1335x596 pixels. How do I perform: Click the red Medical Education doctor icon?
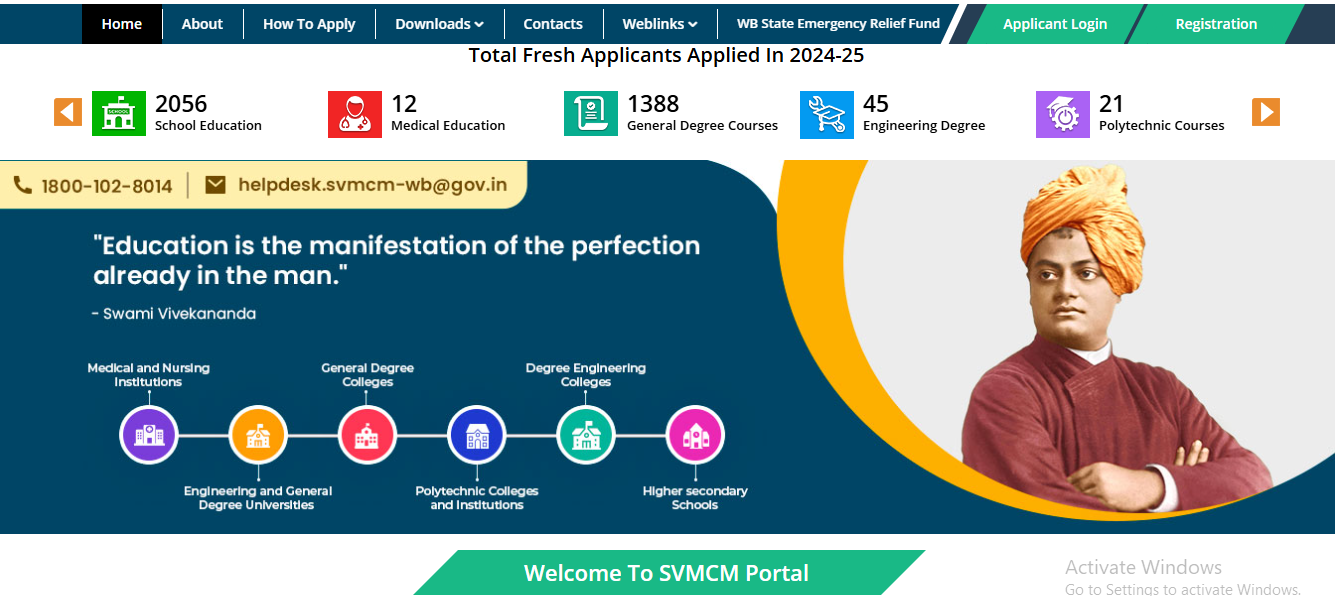click(x=355, y=114)
